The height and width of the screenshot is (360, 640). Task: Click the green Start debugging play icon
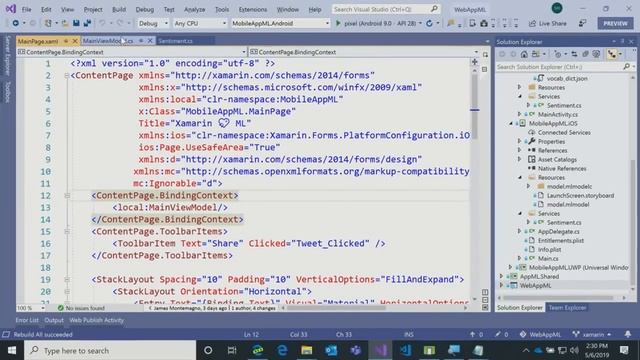338,23
